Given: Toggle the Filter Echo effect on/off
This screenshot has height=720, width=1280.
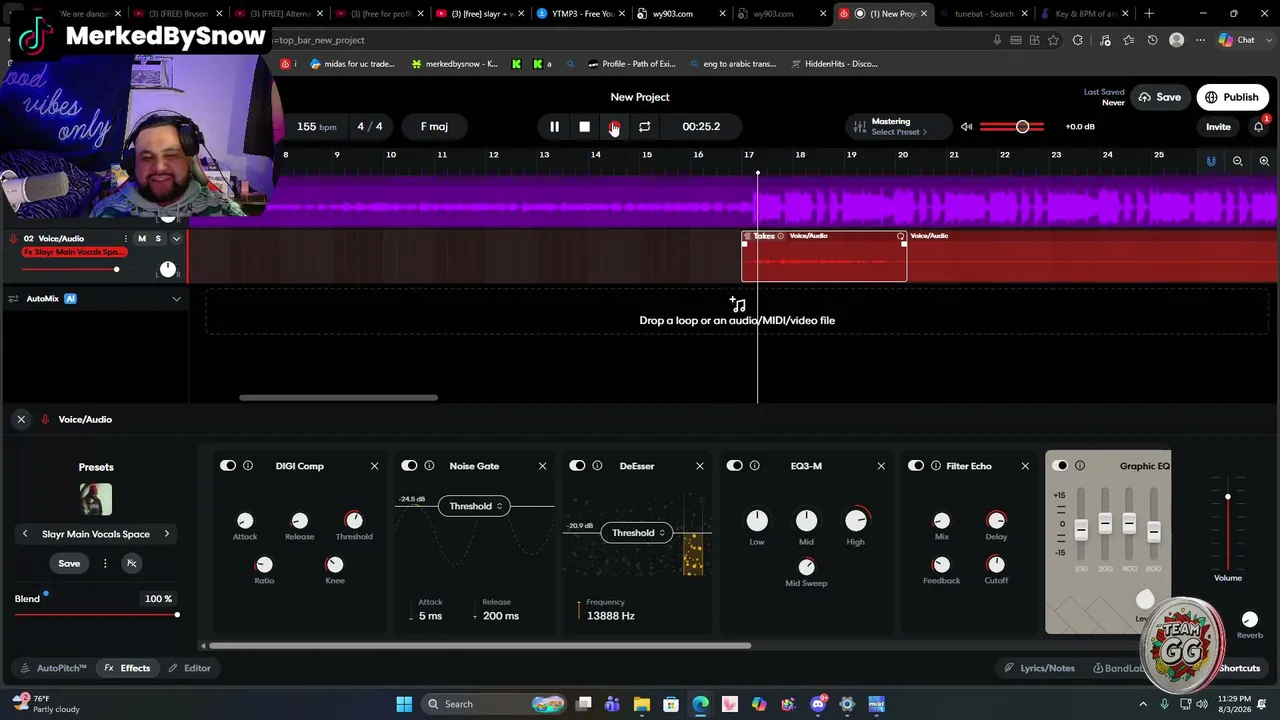Looking at the screenshot, I should [916, 466].
